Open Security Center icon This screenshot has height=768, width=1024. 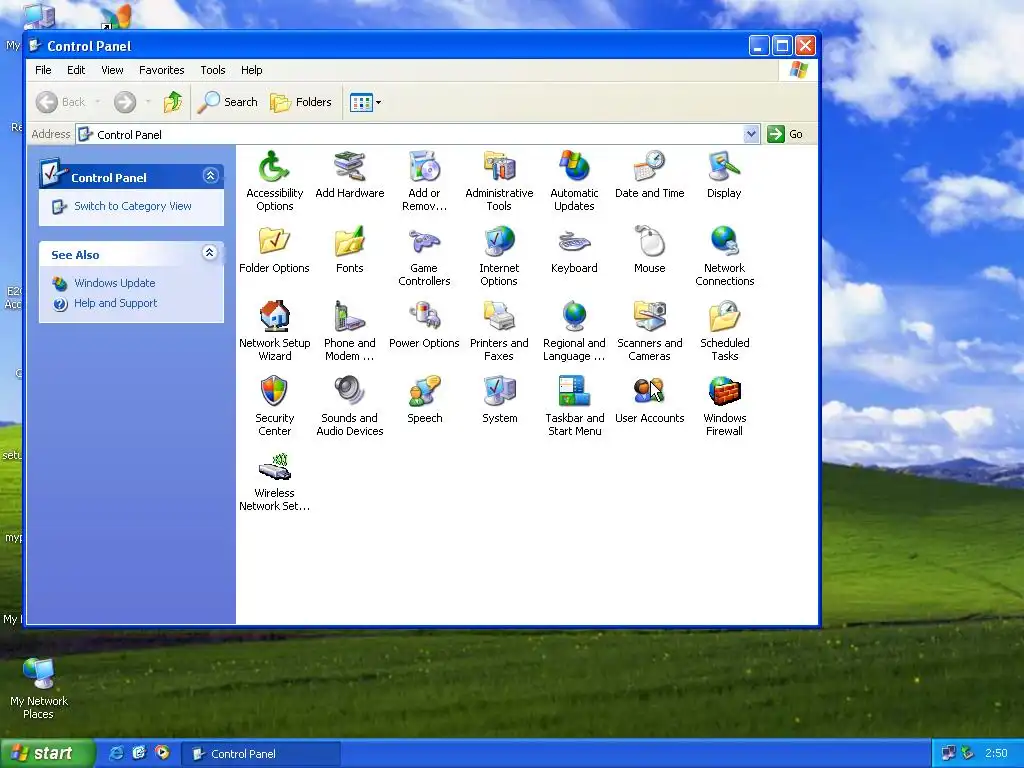click(274, 406)
